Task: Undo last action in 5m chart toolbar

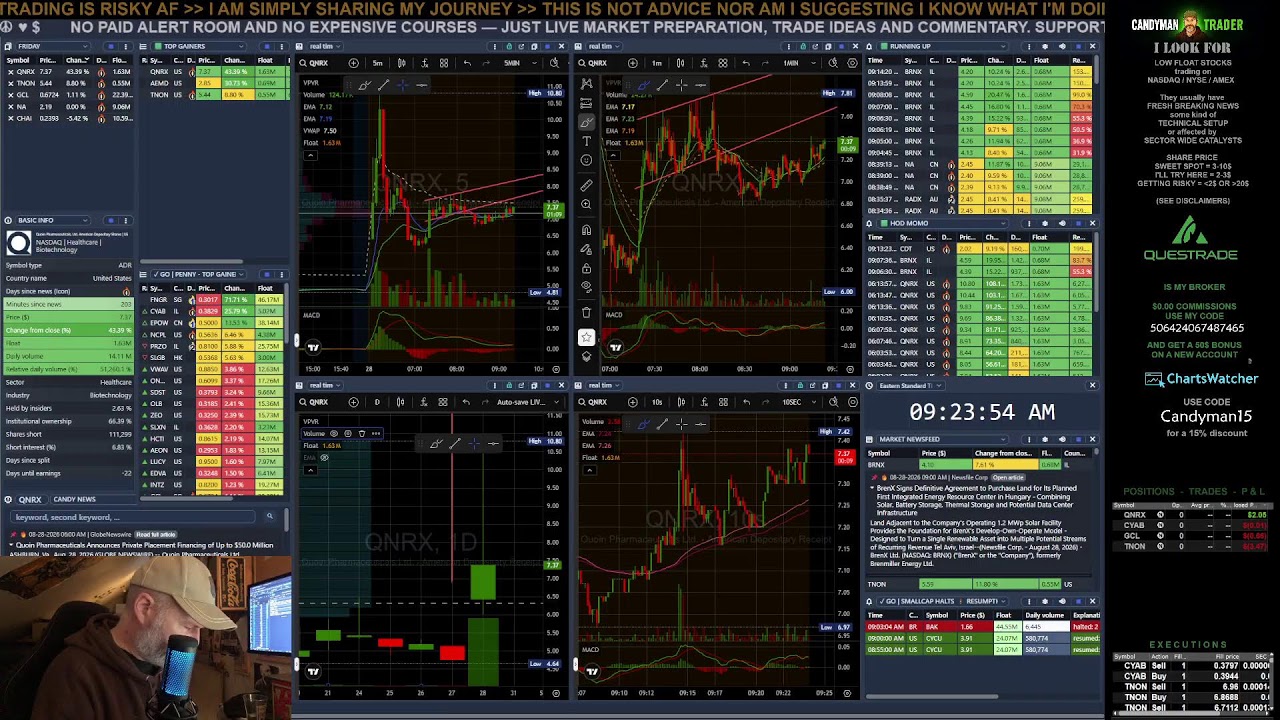Action: [467, 63]
